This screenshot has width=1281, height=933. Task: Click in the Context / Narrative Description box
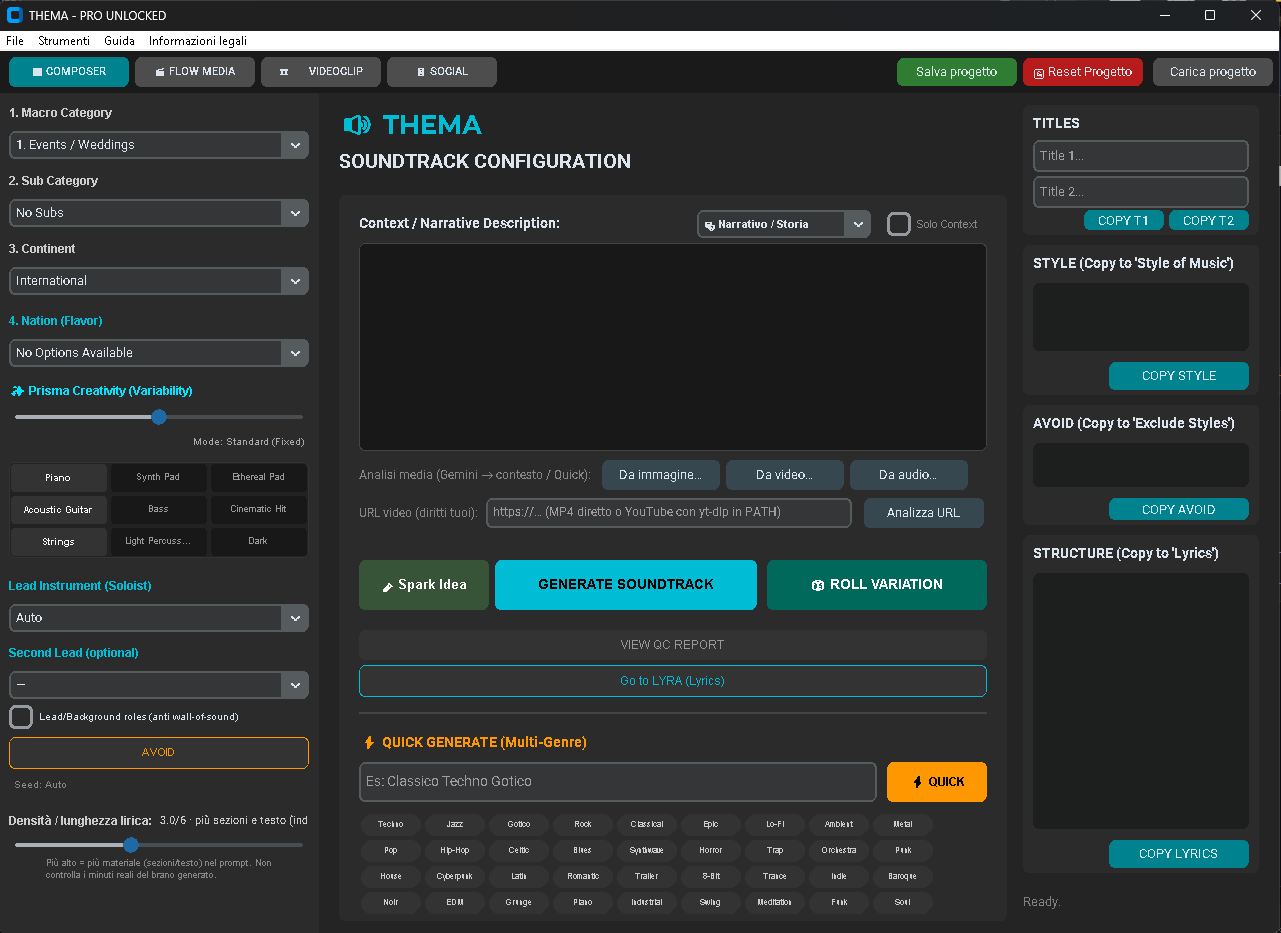(673, 347)
